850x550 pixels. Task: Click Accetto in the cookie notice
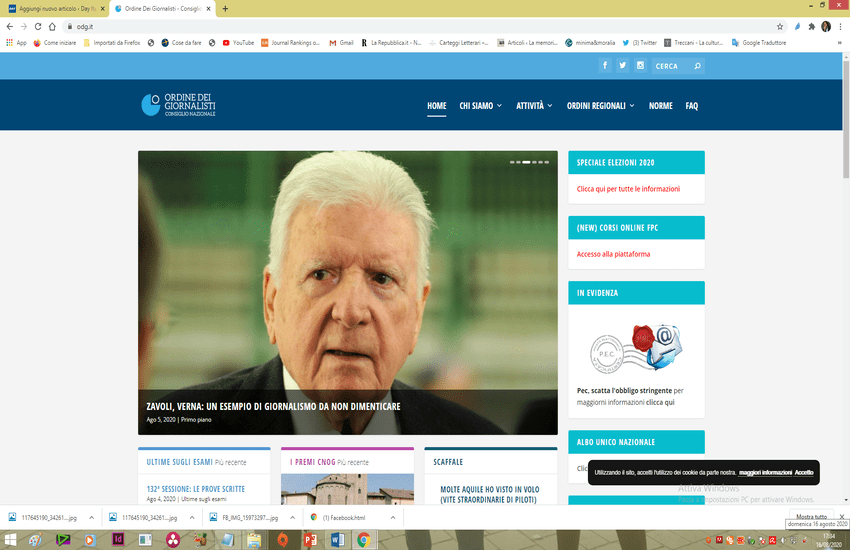tap(804, 472)
